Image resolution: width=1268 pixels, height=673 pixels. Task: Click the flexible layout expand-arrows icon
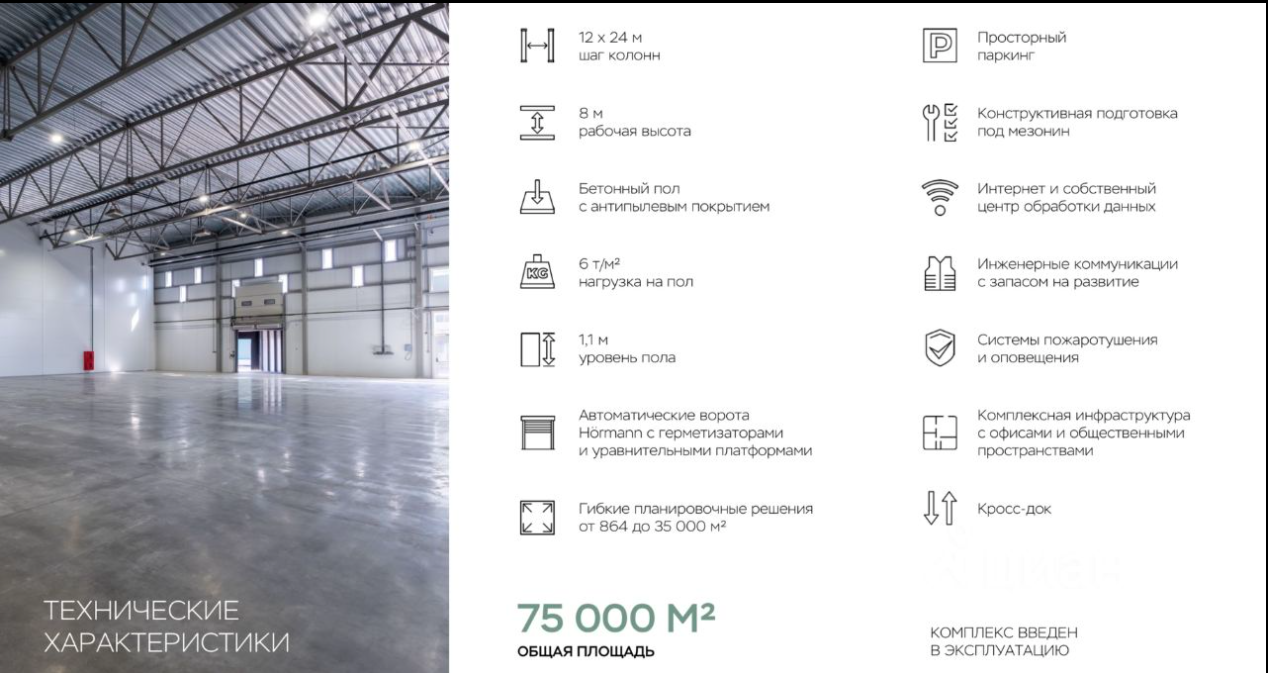(x=537, y=518)
